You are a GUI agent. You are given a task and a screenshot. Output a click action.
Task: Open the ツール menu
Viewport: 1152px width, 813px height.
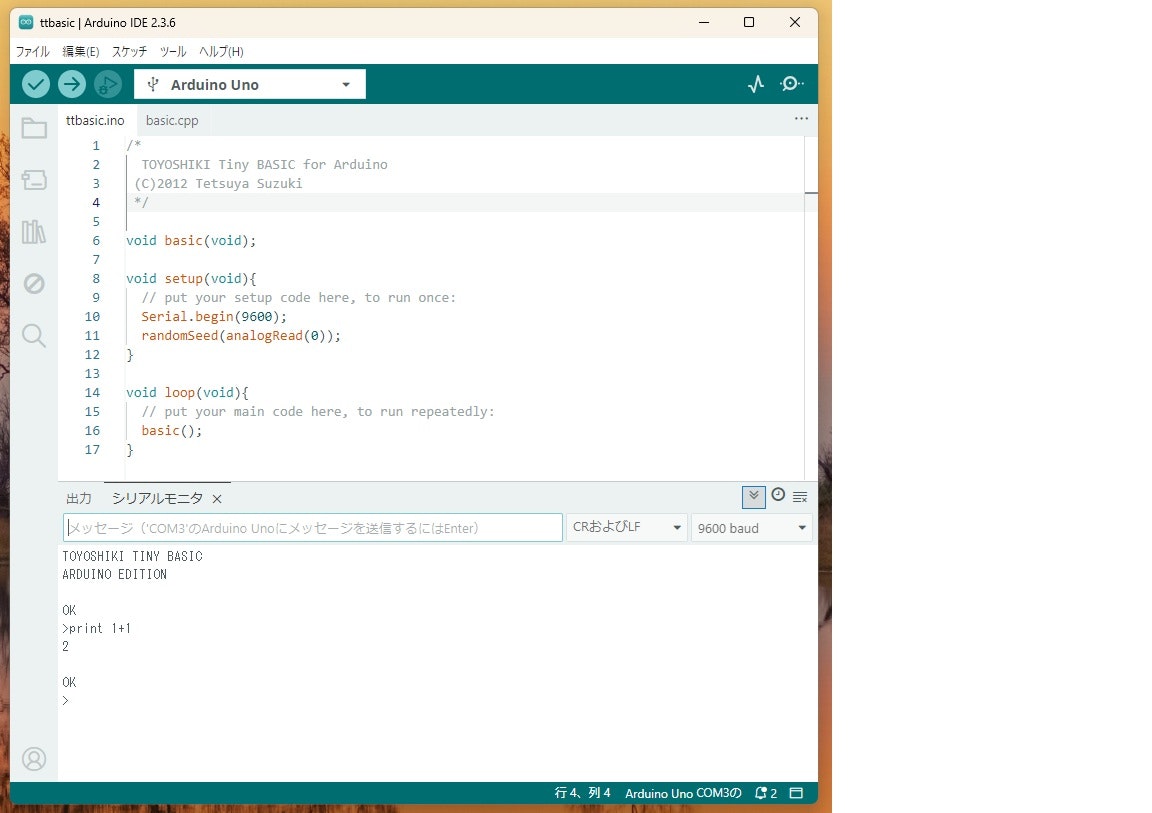pos(173,51)
